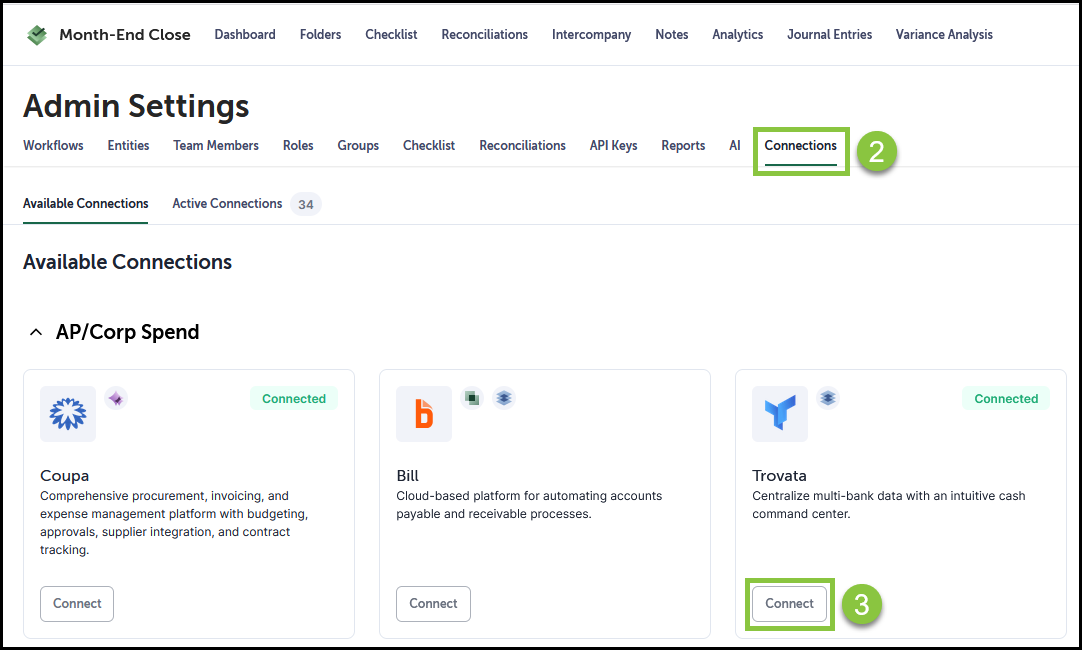Image resolution: width=1082 pixels, height=650 pixels.
Task: Click the Available Connections section heading
Action: click(128, 262)
